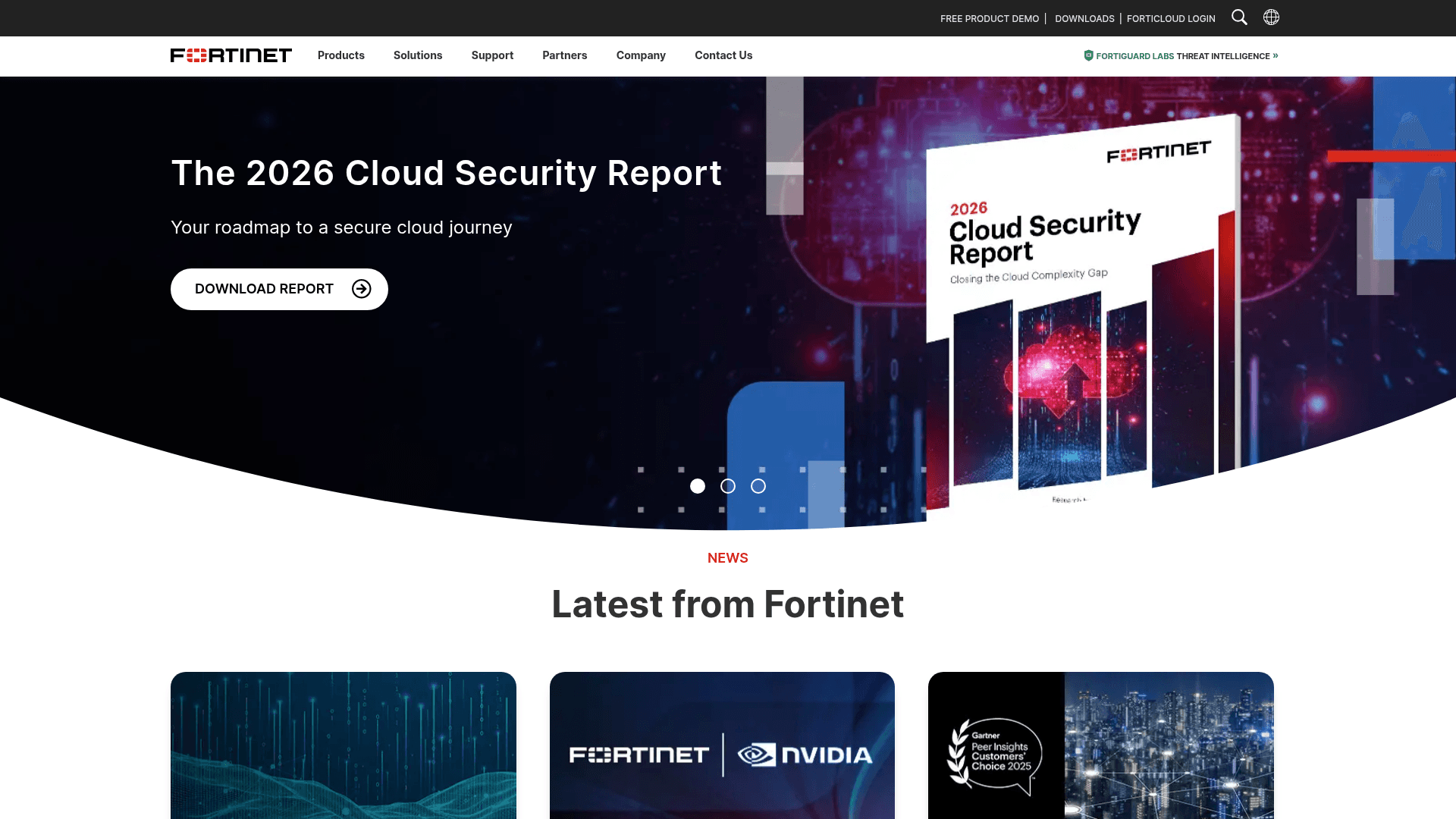Click the circular arrow inside Download Report
This screenshot has height=819, width=1456.
tap(362, 289)
